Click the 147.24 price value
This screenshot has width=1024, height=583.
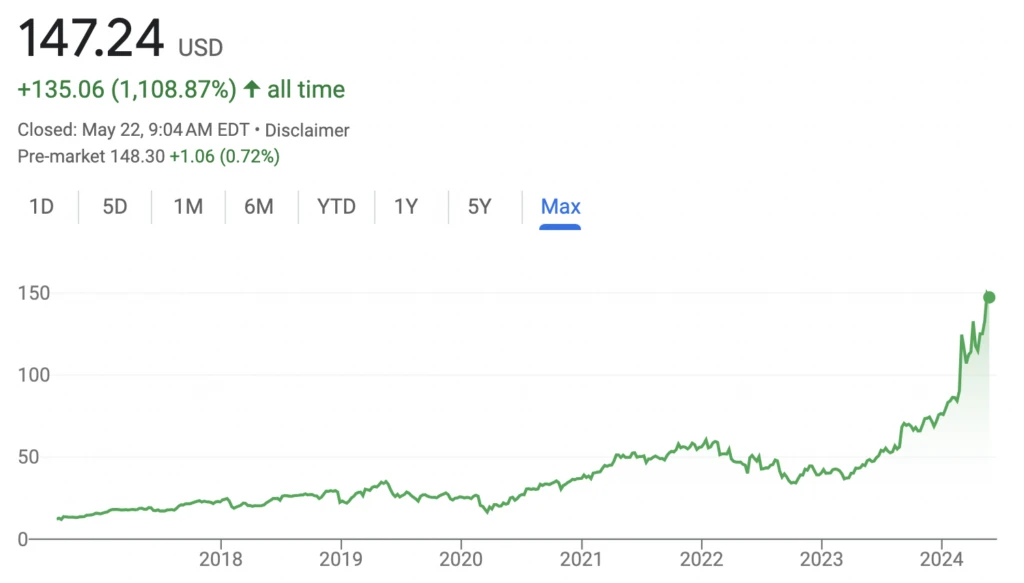pyautogui.click(x=90, y=40)
